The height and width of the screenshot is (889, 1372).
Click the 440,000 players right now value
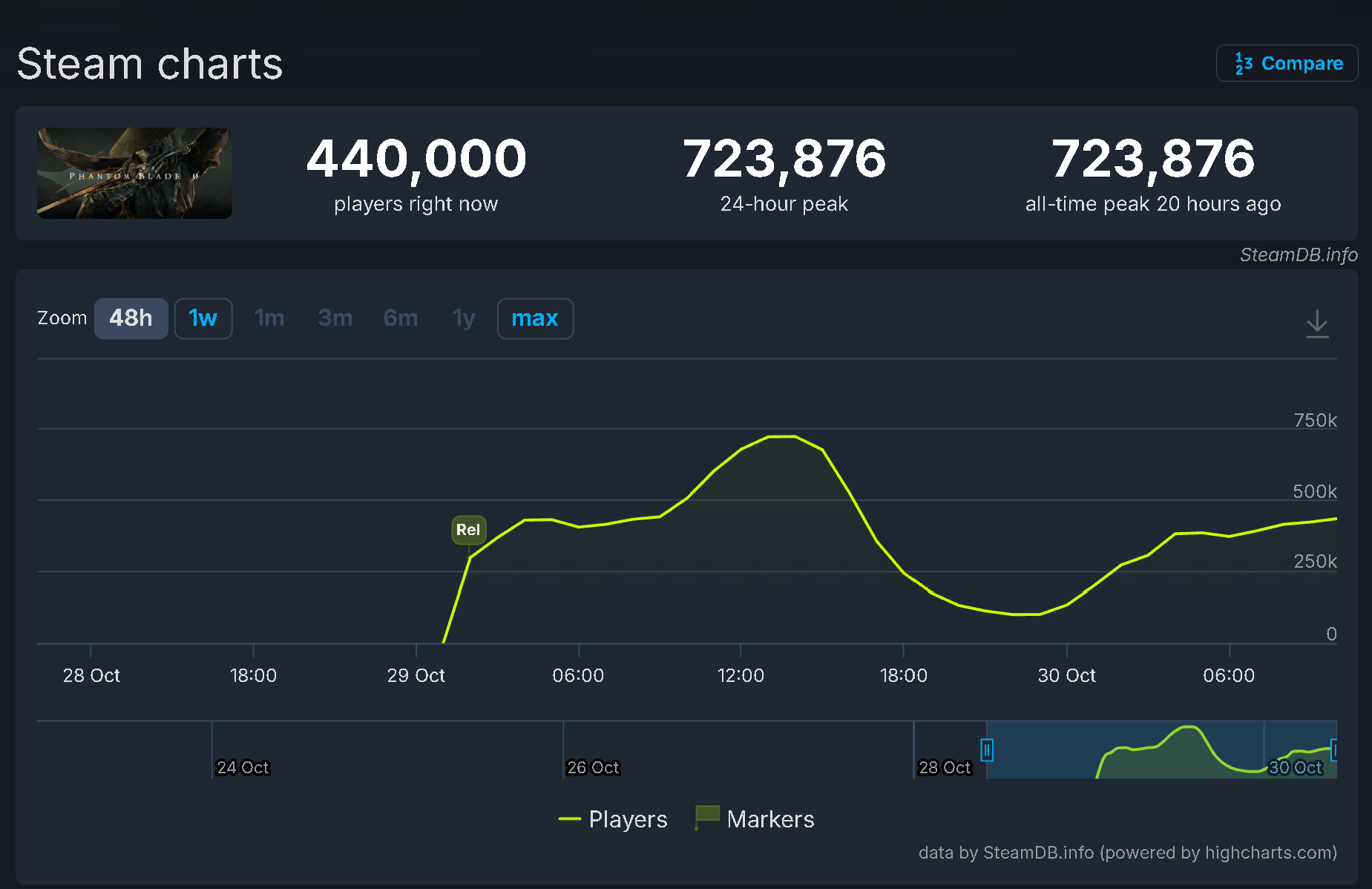(416, 159)
